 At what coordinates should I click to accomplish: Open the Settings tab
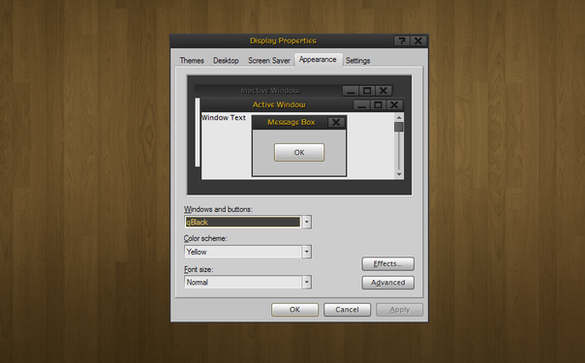click(x=358, y=60)
